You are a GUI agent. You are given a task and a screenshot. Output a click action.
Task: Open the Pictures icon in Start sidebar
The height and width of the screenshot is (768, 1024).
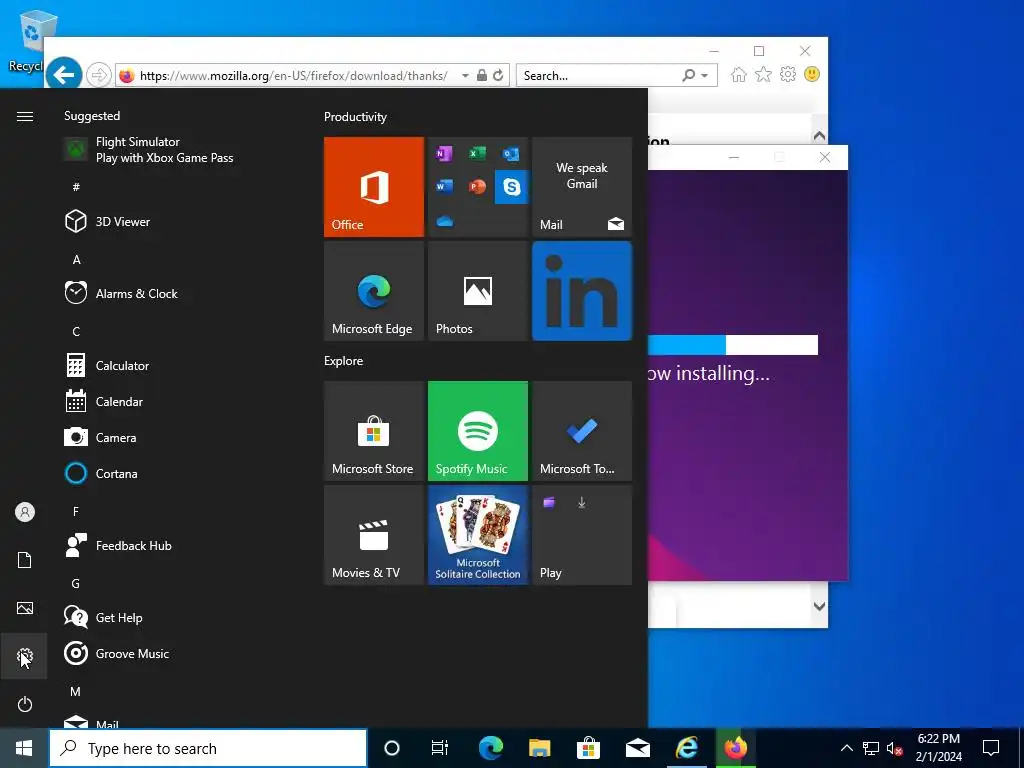pyautogui.click(x=24, y=608)
